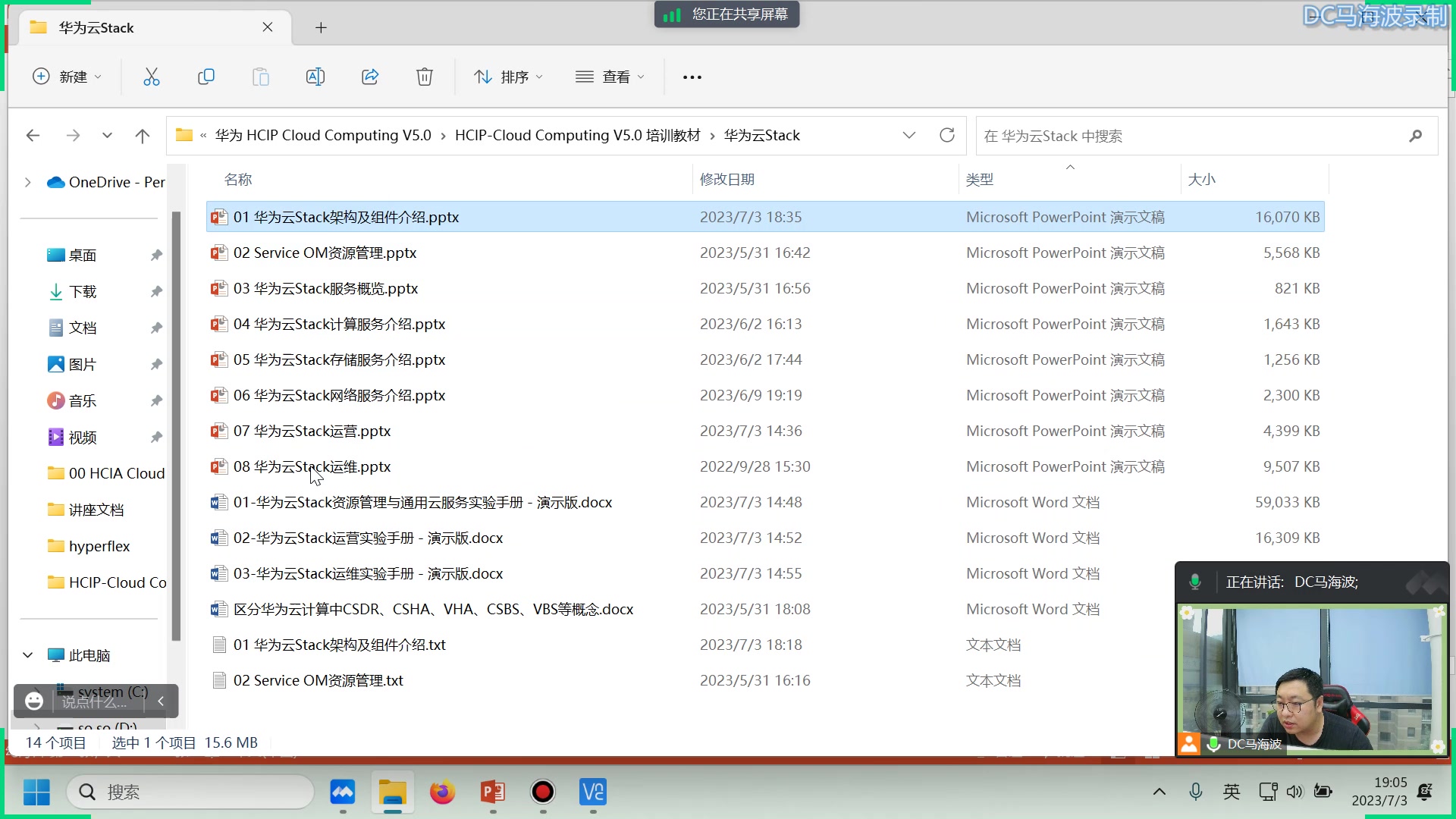Screen dimensions: 1456x819
Task: Open the 排序 sort dropdown
Action: pos(509,77)
